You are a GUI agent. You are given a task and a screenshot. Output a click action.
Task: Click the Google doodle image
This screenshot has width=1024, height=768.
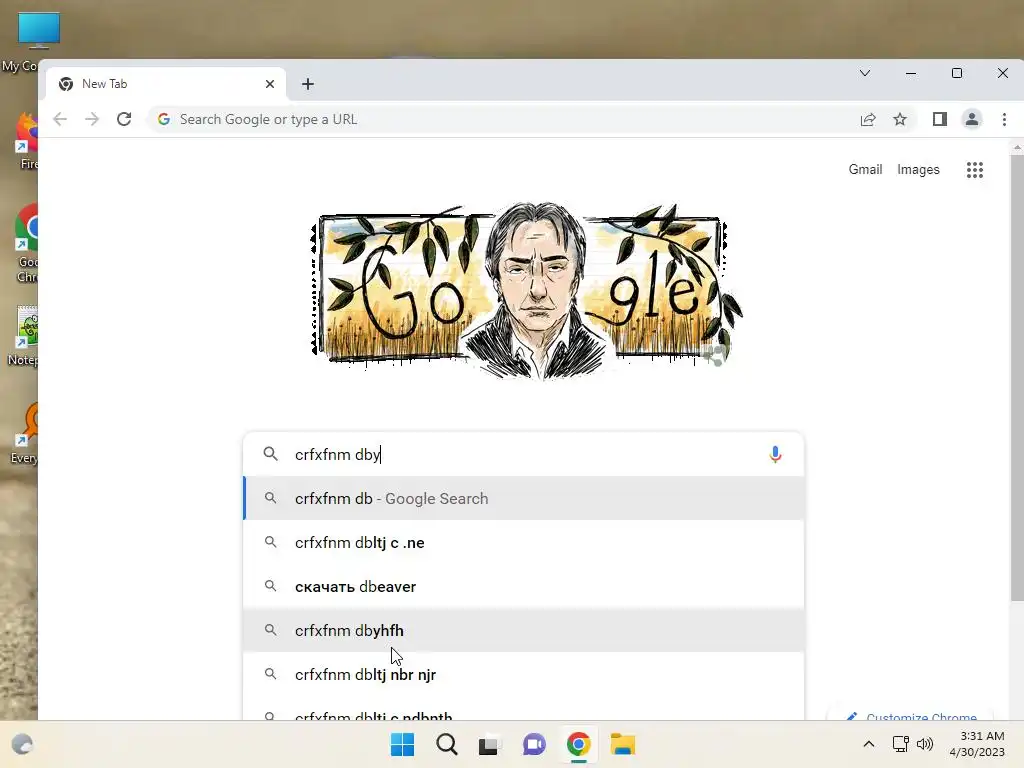coord(526,290)
